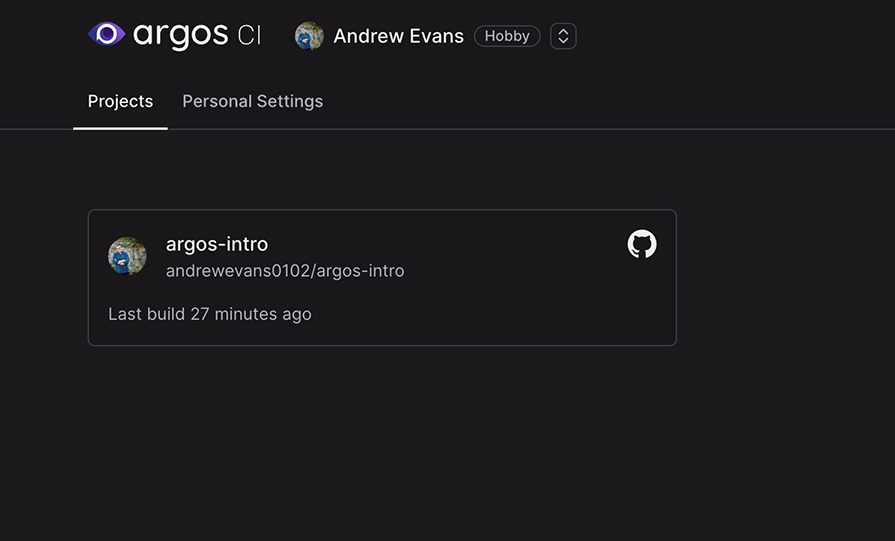Open the Personal Settings tab
This screenshot has width=895, height=541.
coord(252,101)
